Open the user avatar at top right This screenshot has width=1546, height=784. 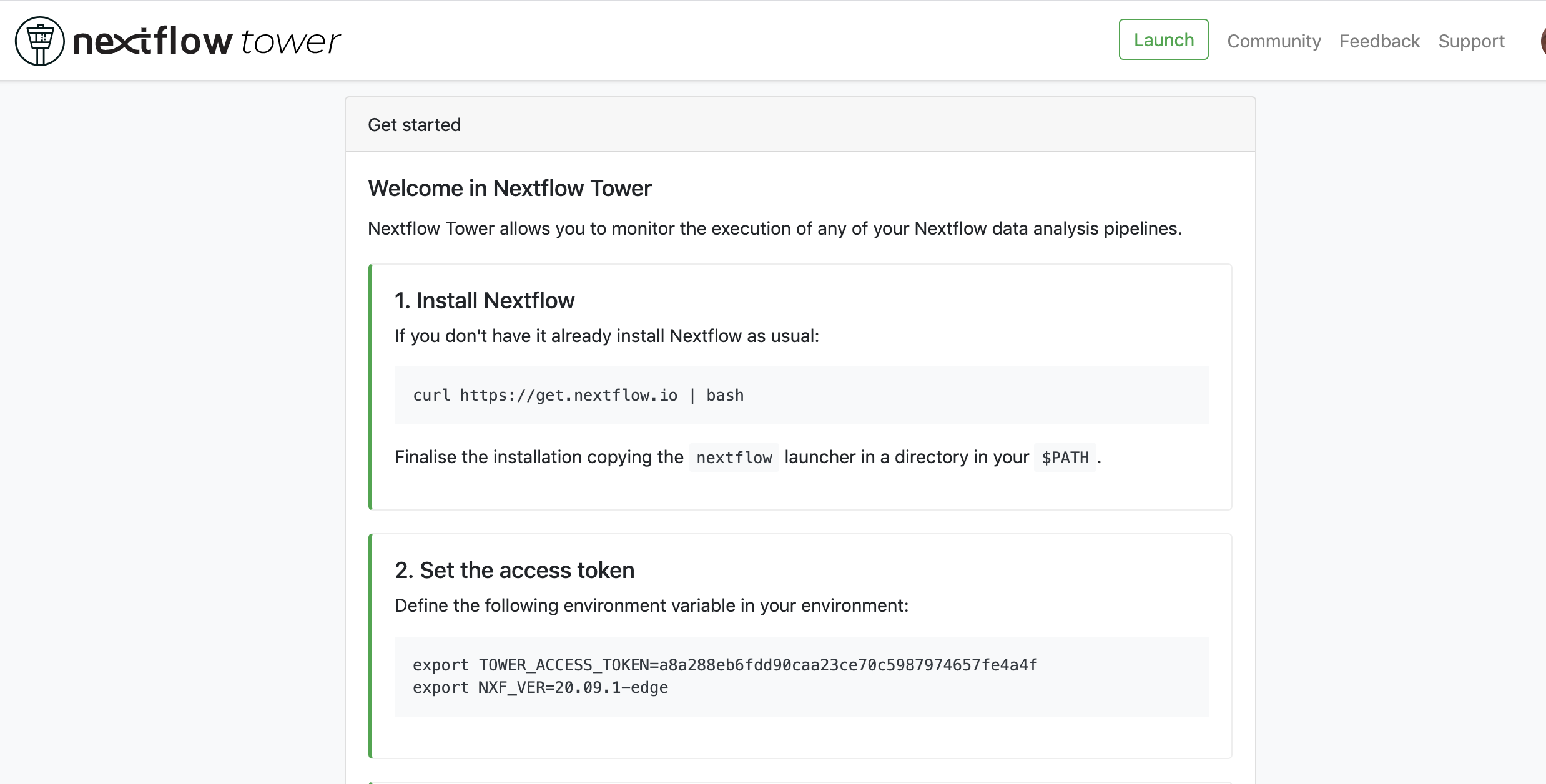[x=1542, y=41]
